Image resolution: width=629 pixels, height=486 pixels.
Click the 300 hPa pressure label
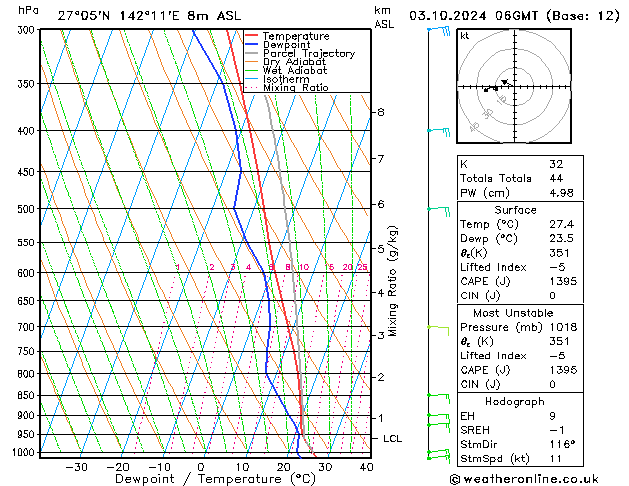click(28, 30)
